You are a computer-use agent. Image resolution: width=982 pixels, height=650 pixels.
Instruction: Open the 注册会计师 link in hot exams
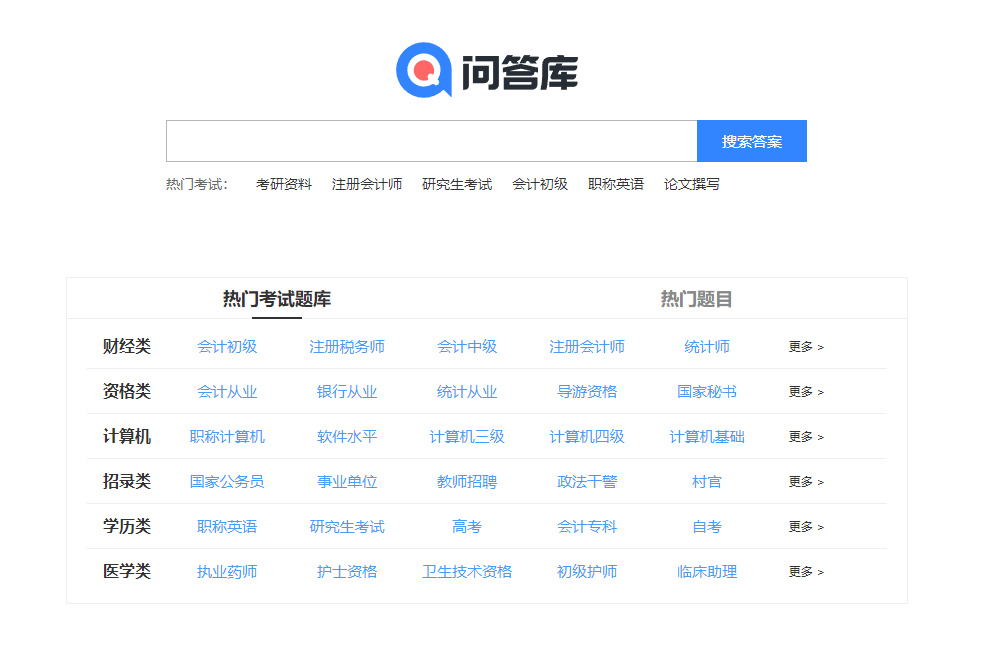[367, 184]
